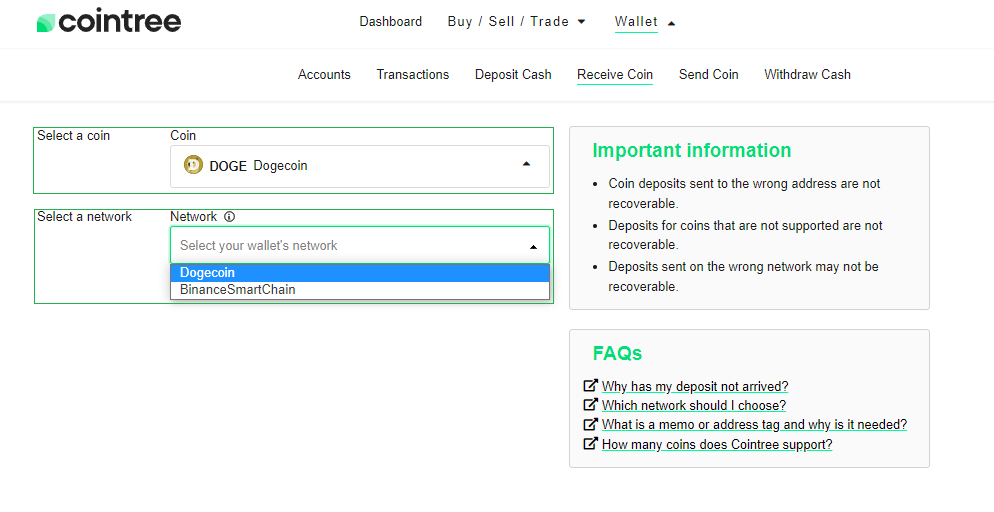Click external link icon beside deposit not arrived
The image size is (994, 512).
(590, 385)
